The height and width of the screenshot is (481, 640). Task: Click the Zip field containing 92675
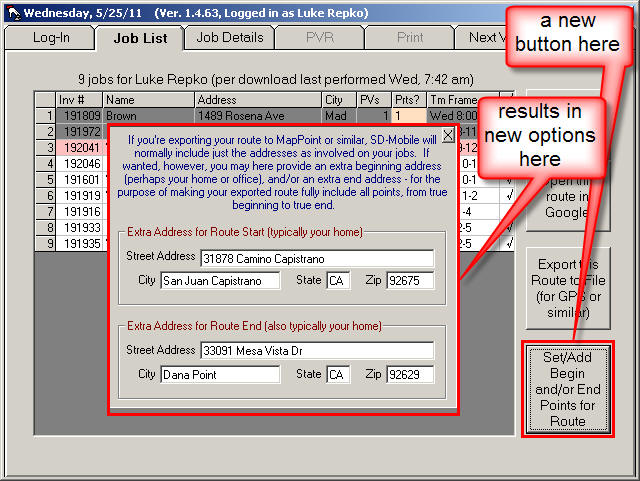[x=410, y=281]
